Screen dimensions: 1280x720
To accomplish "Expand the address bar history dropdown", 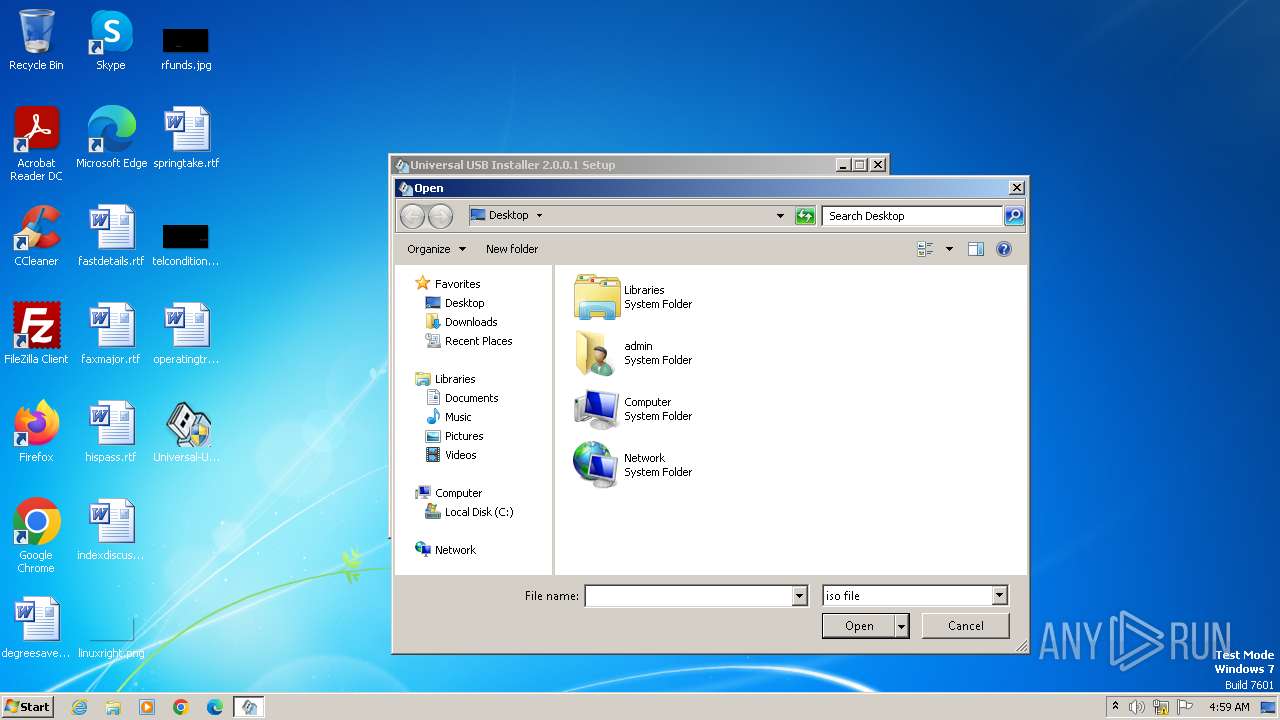I will point(780,215).
